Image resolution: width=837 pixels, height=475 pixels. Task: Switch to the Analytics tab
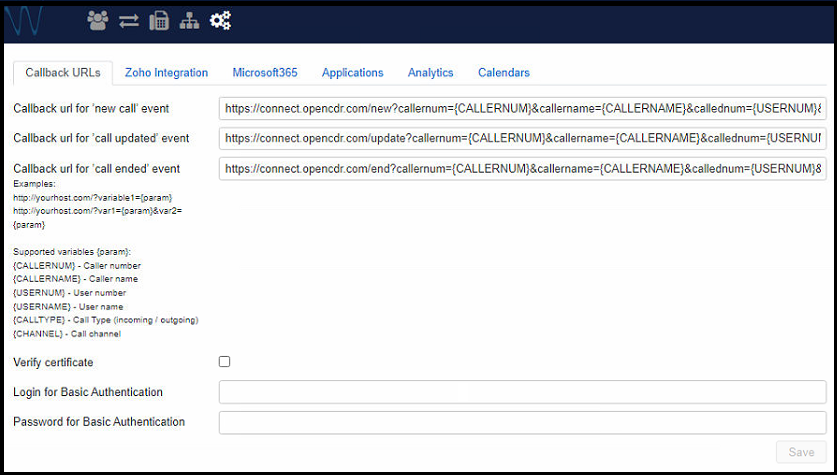click(x=430, y=73)
